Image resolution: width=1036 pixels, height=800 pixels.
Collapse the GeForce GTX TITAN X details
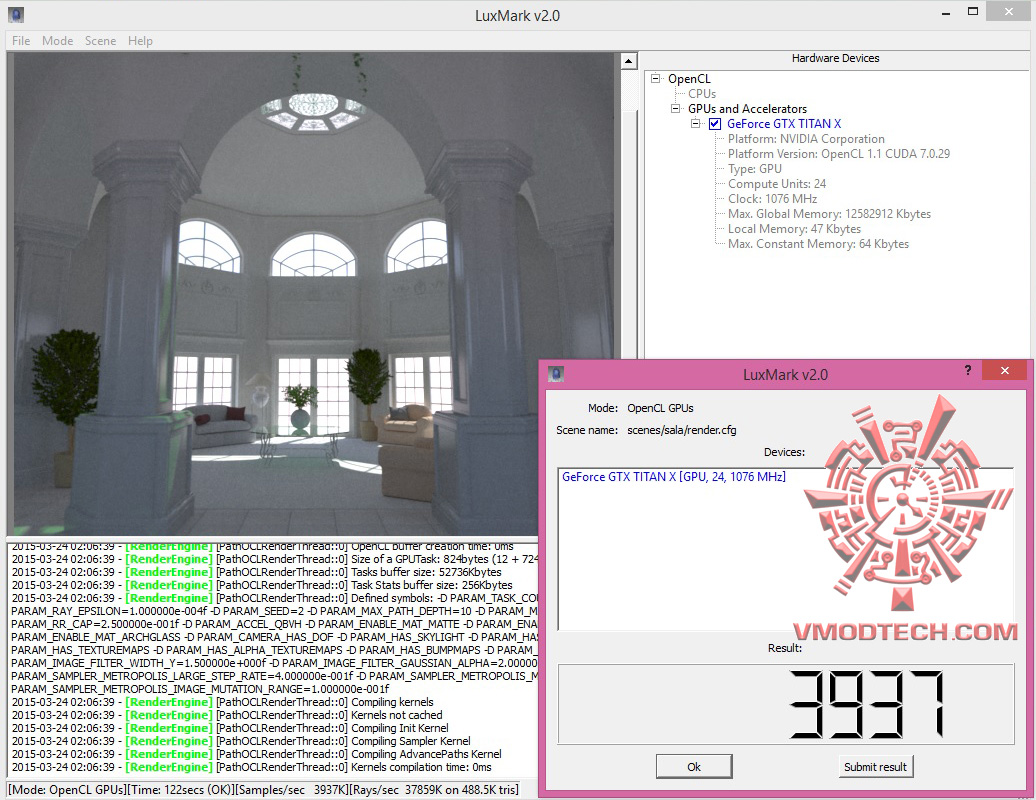click(x=695, y=124)
